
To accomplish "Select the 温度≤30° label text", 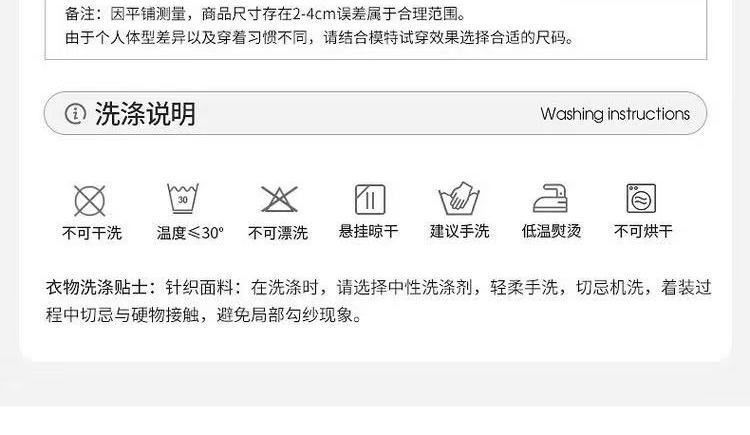I will [x=190, y=233].
